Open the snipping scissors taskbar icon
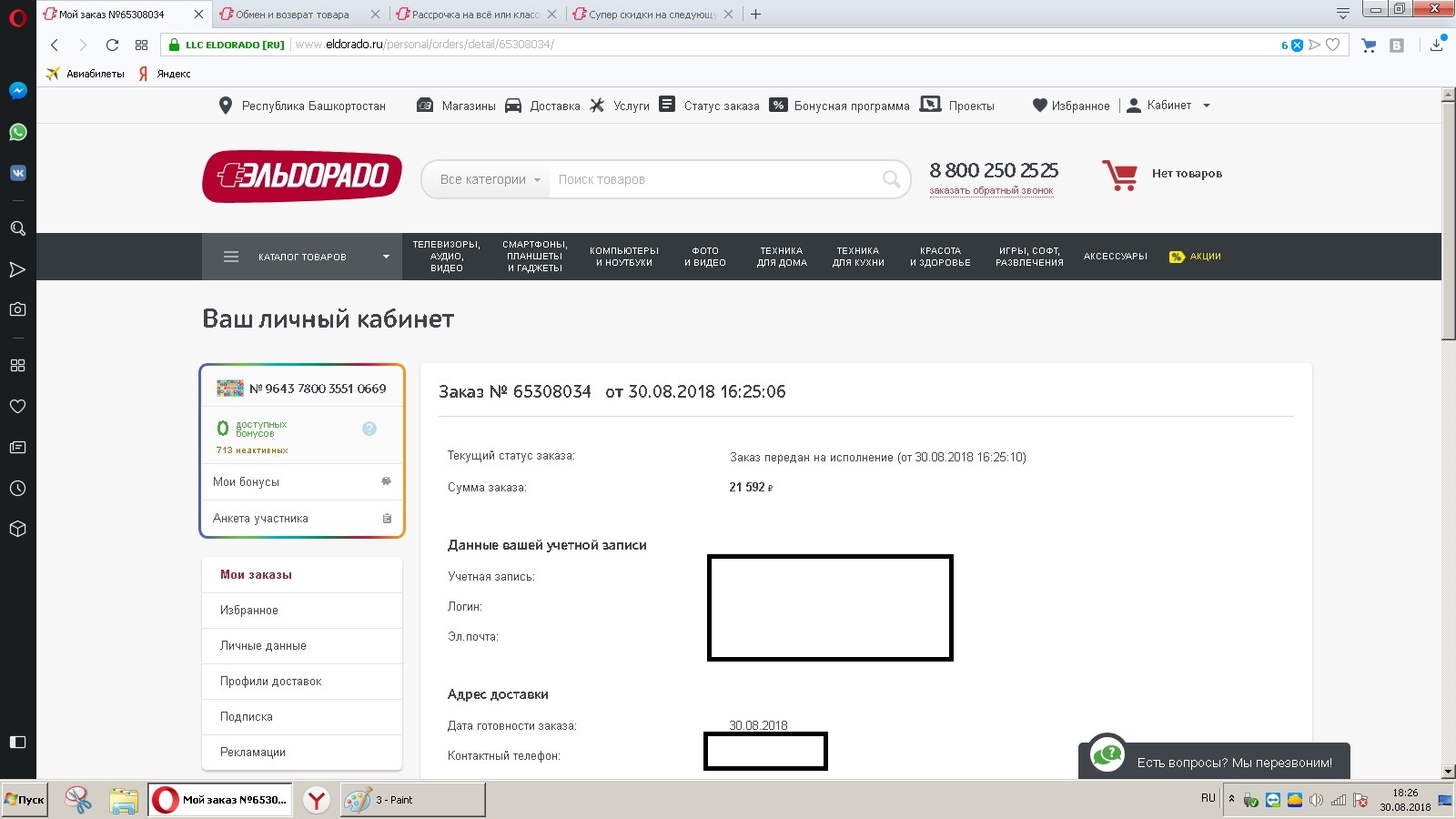1456x819 pixels. point(78,800)
